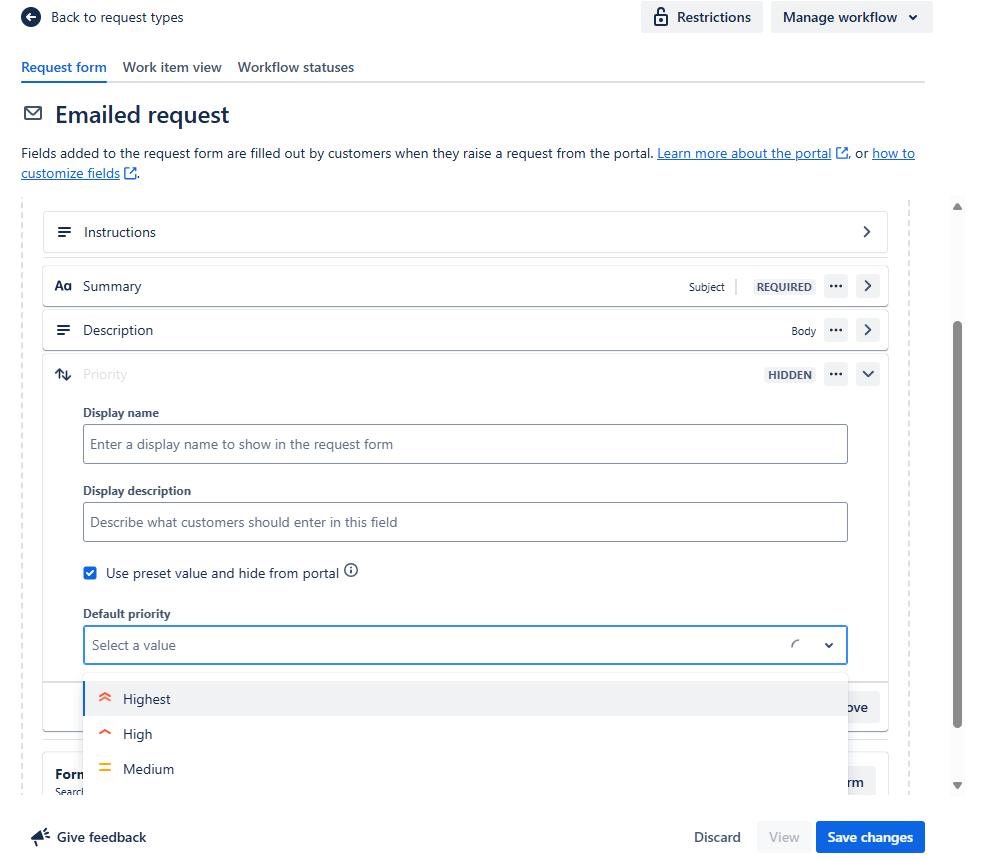This screenshot has height=860, width=988.
Task: Click the Body label on Description row
Action: [803, 331]
